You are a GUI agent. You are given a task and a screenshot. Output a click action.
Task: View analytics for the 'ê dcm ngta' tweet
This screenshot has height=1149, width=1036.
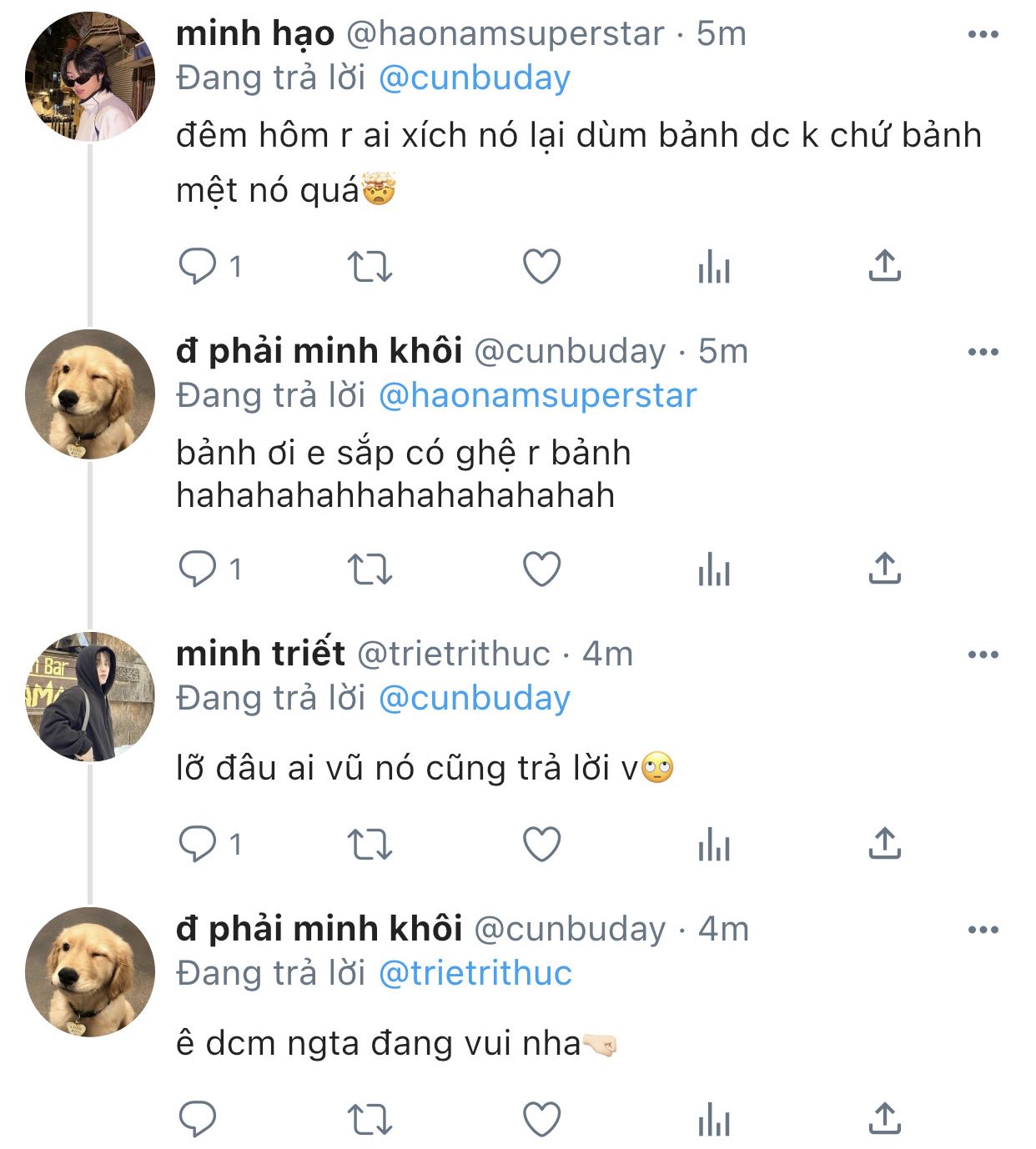[714, 1120]
